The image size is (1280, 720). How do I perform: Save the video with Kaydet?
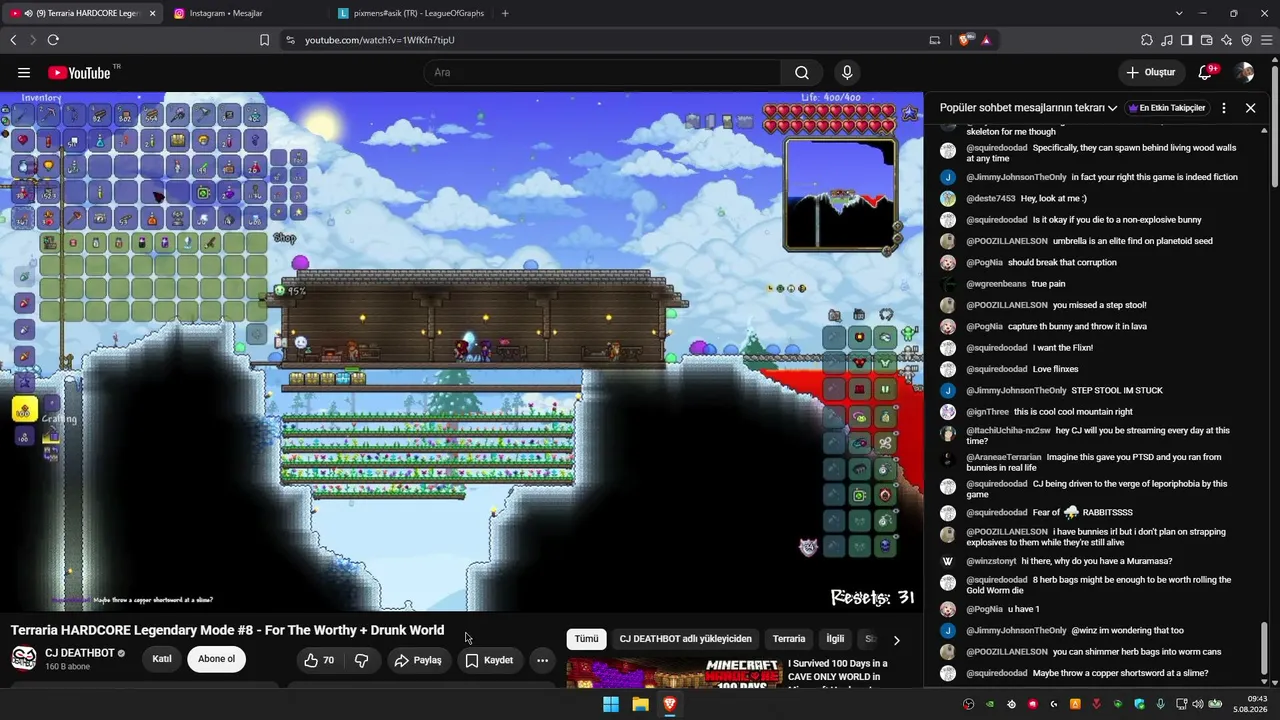tap(489, 660)
